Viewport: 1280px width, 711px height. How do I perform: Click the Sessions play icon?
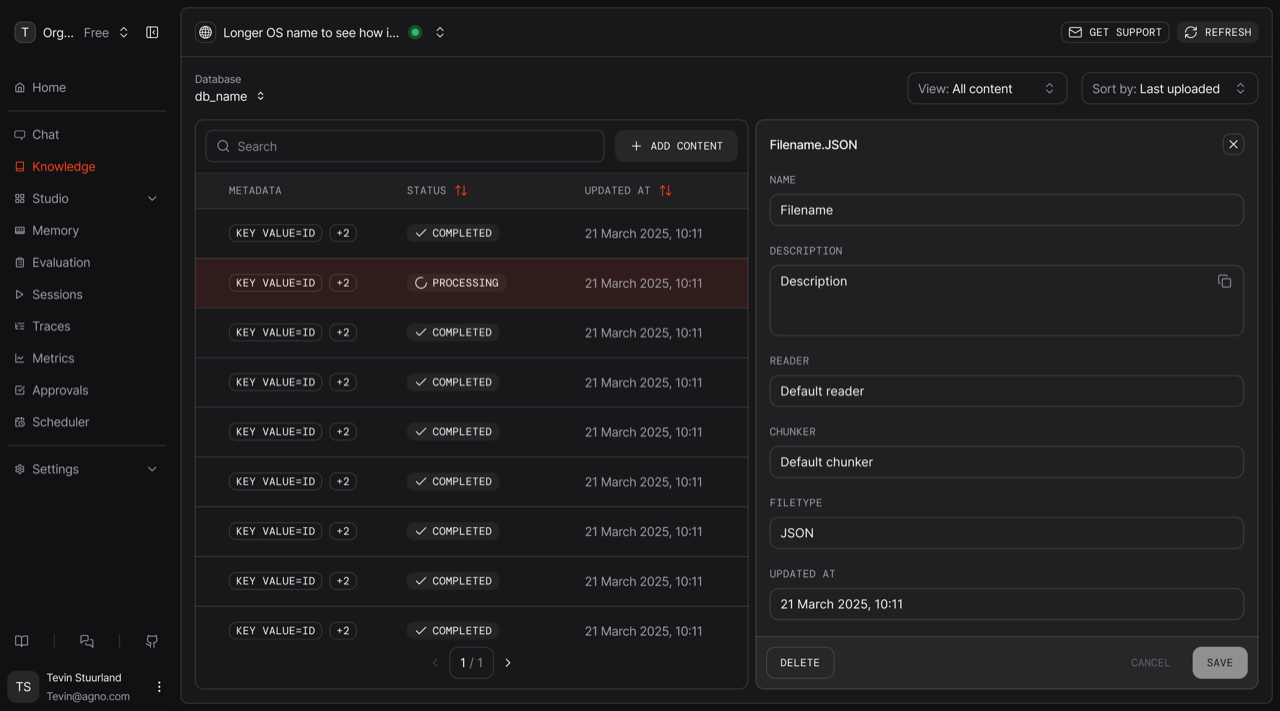pos(20,295)
